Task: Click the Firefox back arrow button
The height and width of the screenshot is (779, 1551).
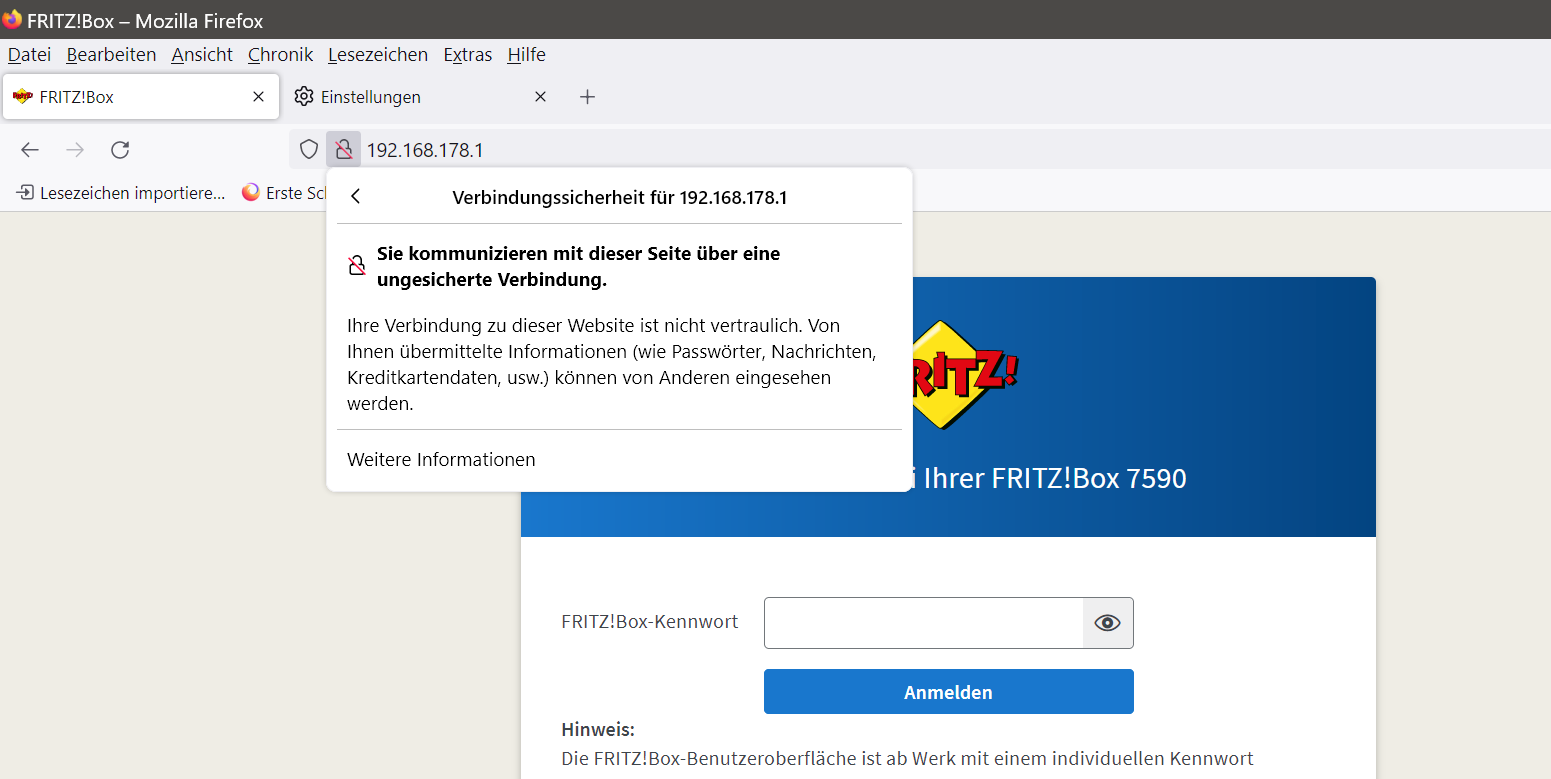Action: pyautogui.click(x=30, y=150)
